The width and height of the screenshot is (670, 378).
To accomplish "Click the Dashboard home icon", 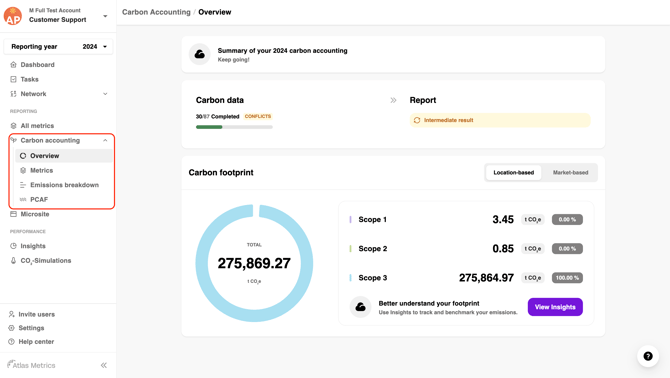I will pos(13,64).
